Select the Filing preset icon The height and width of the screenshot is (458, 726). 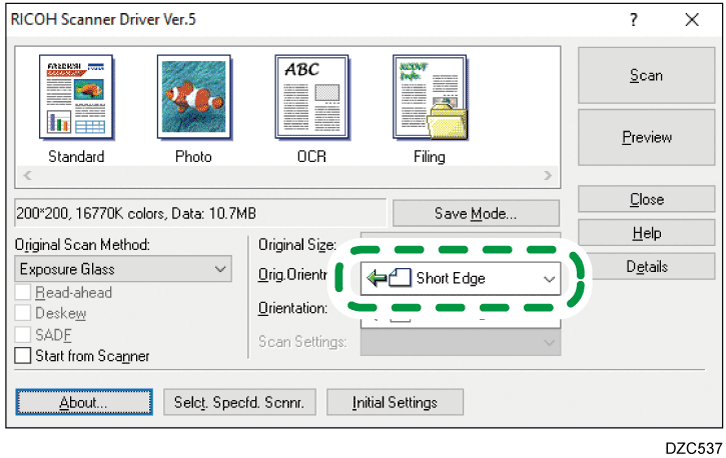(429, 98)
